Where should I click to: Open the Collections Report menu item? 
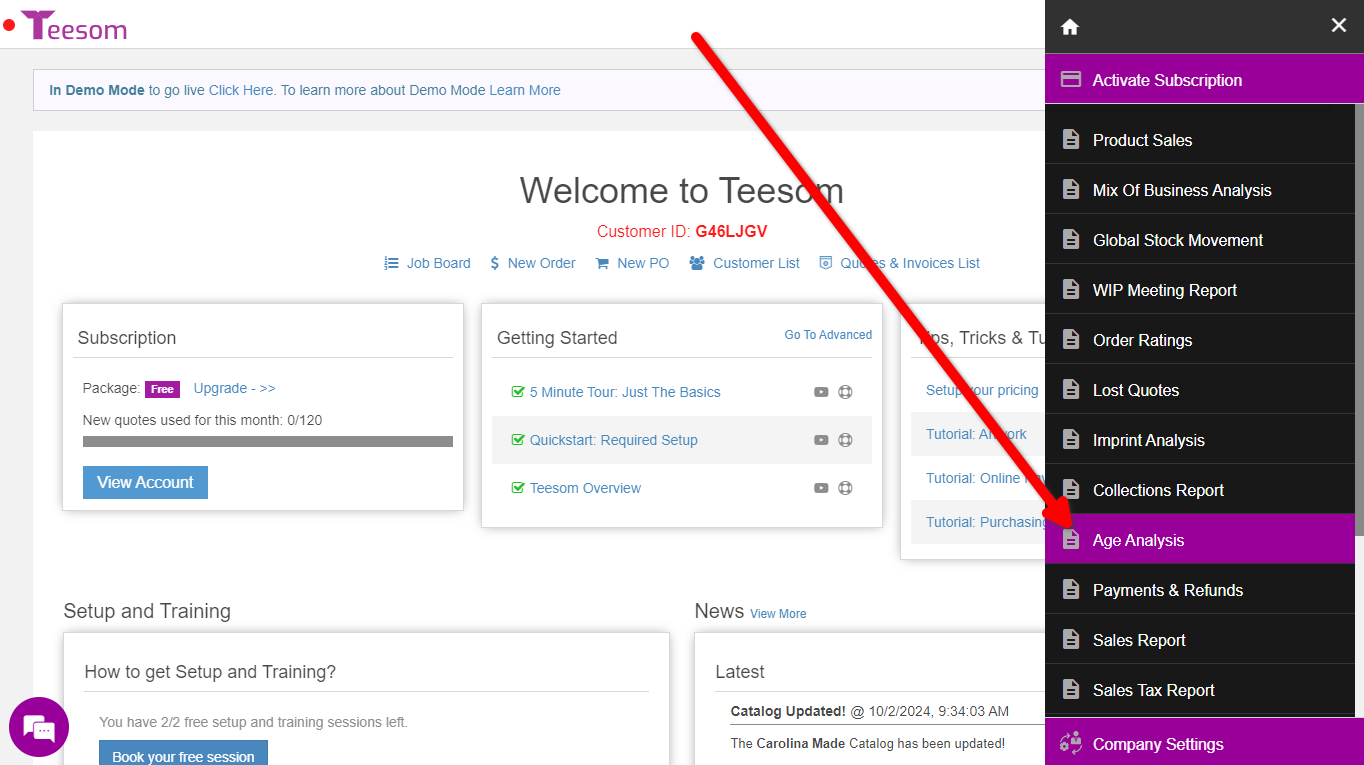1158,490
